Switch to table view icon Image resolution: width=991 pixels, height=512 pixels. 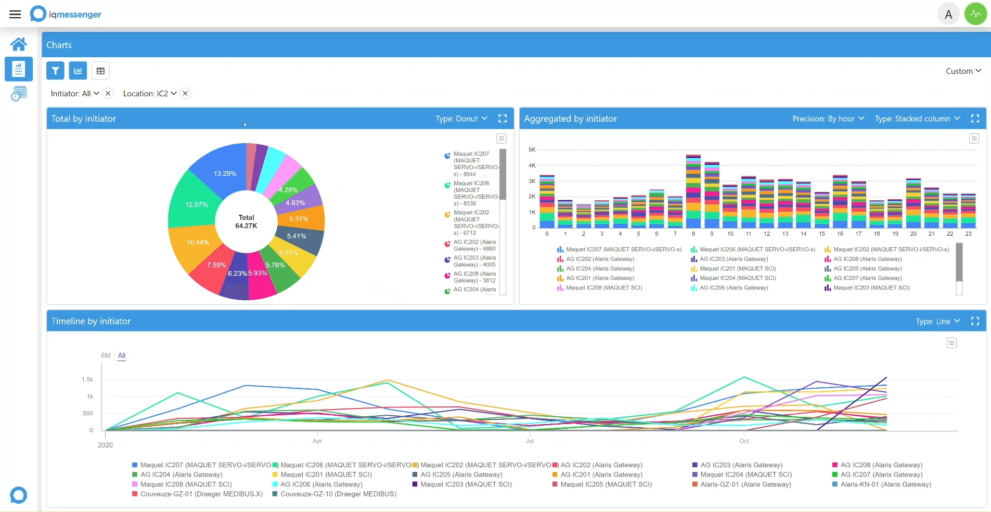100,71
